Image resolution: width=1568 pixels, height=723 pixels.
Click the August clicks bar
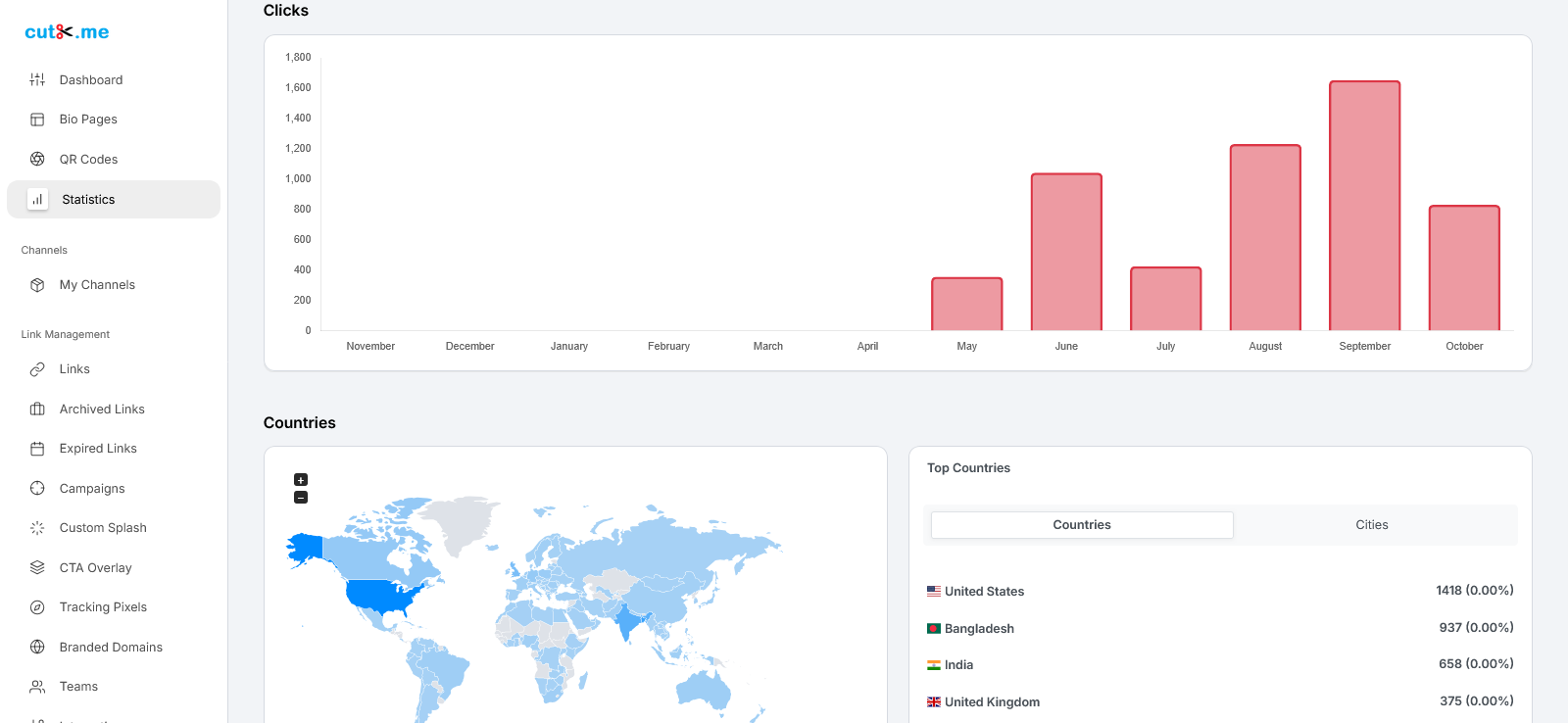(x=1265, y=238)
